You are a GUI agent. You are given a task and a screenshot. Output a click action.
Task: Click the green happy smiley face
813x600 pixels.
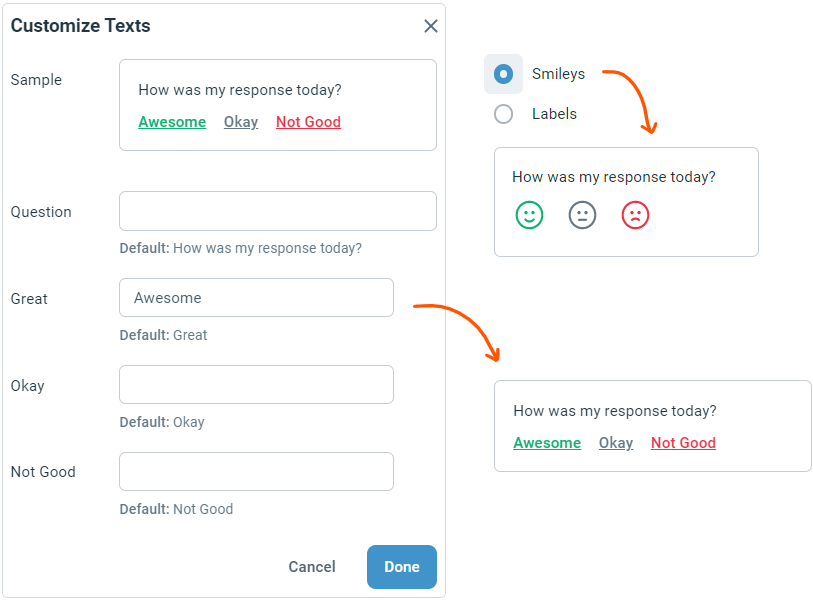coord(529,215)
